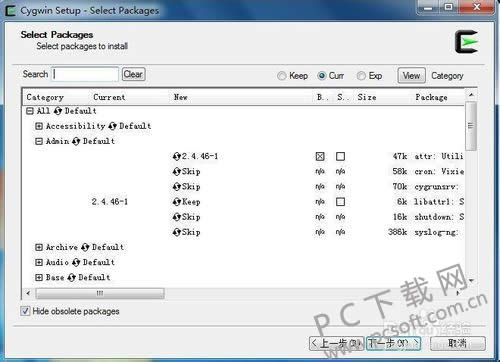Select the Keep radio button

point(282,76)
